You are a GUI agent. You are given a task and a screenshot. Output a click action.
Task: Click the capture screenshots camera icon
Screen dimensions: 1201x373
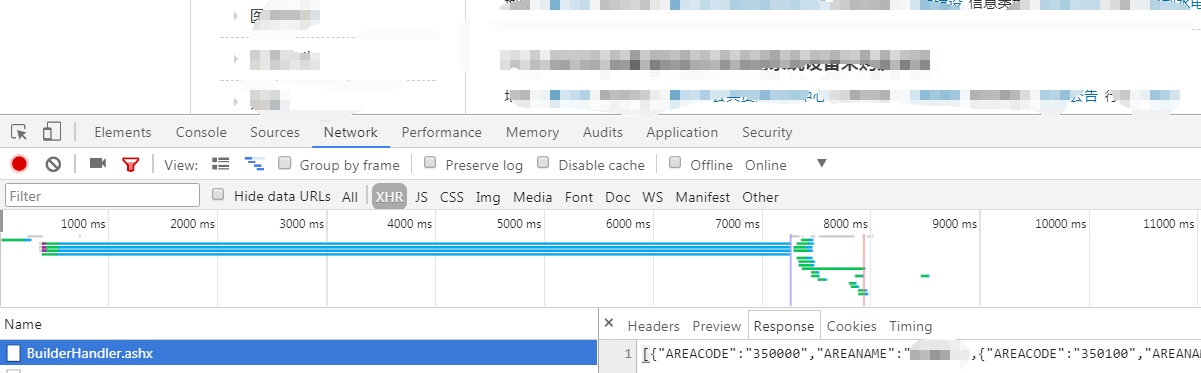pyautogui.click(x=98, y=164)
